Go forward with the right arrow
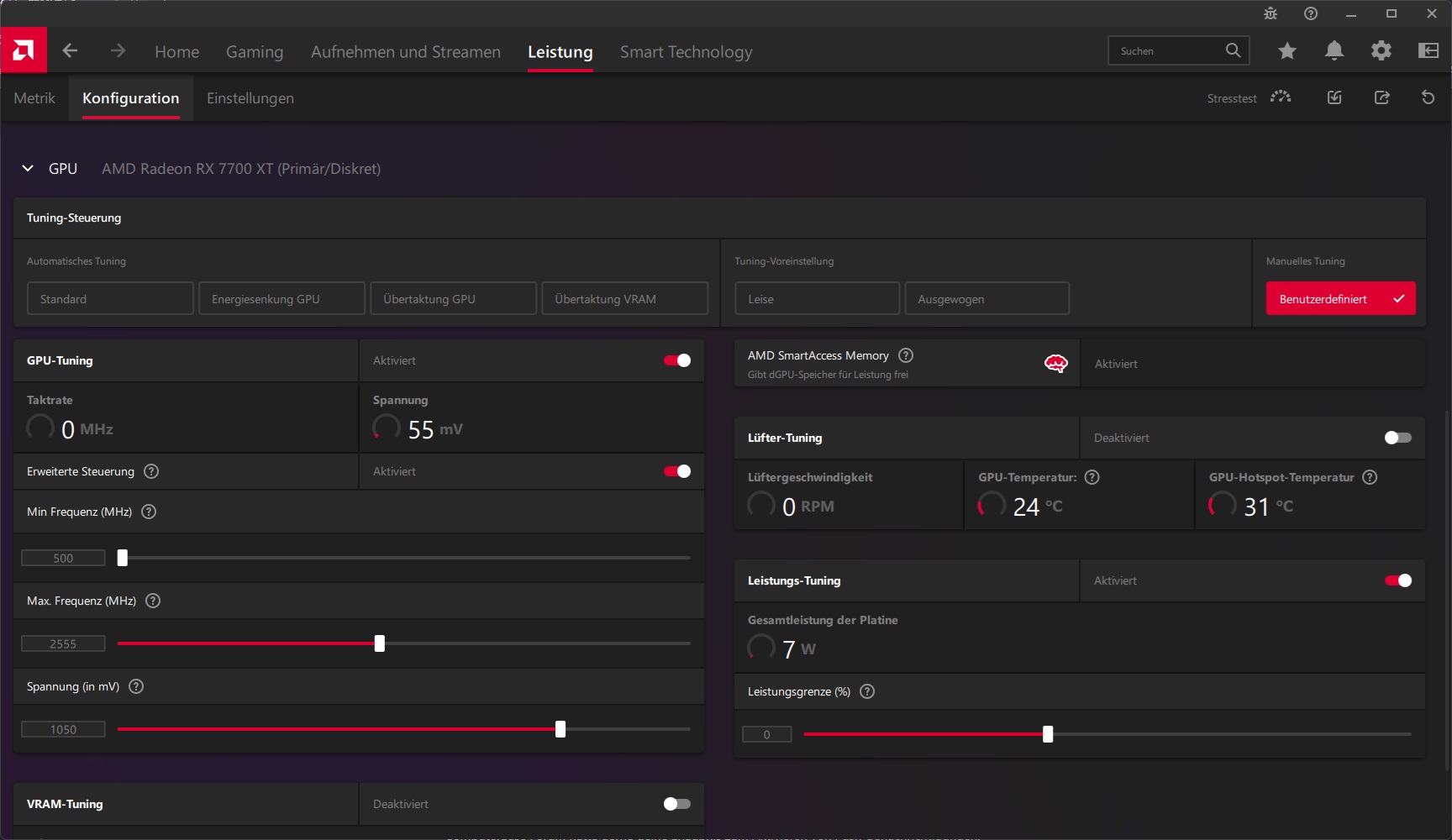The width and height of the screenshot is (1452, 840). coord(118,50)
